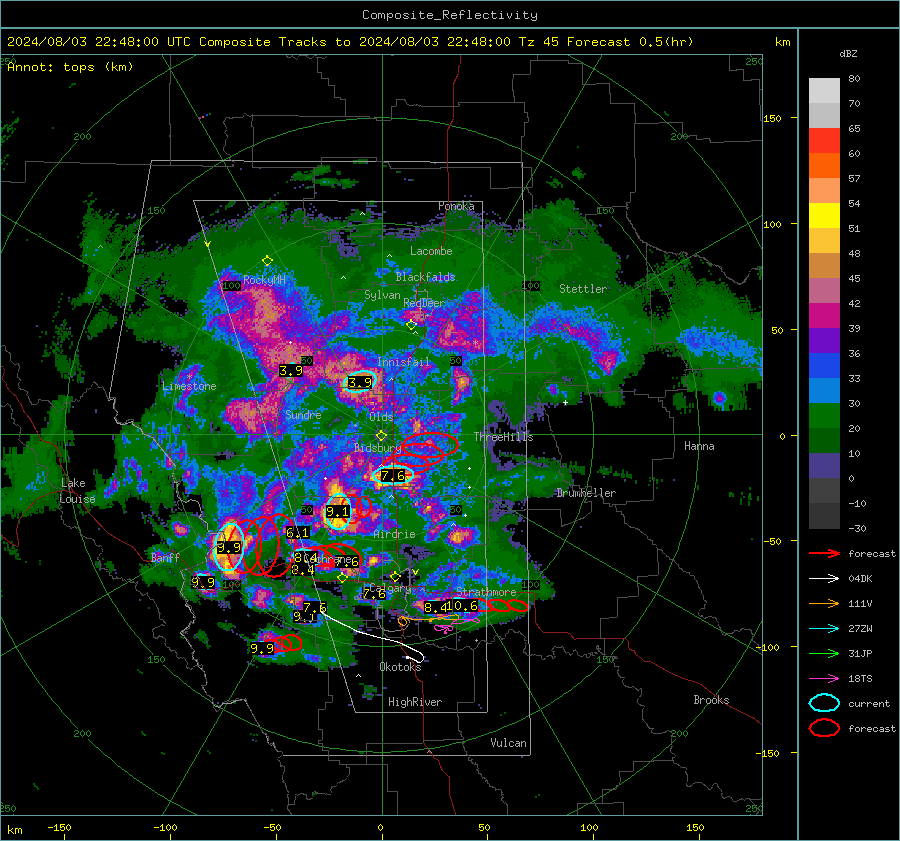Pick the green 31JP track arrow in legend
The height and width of the screenshot is (841, 900).
pyautogui.click(x=824, y=653)
